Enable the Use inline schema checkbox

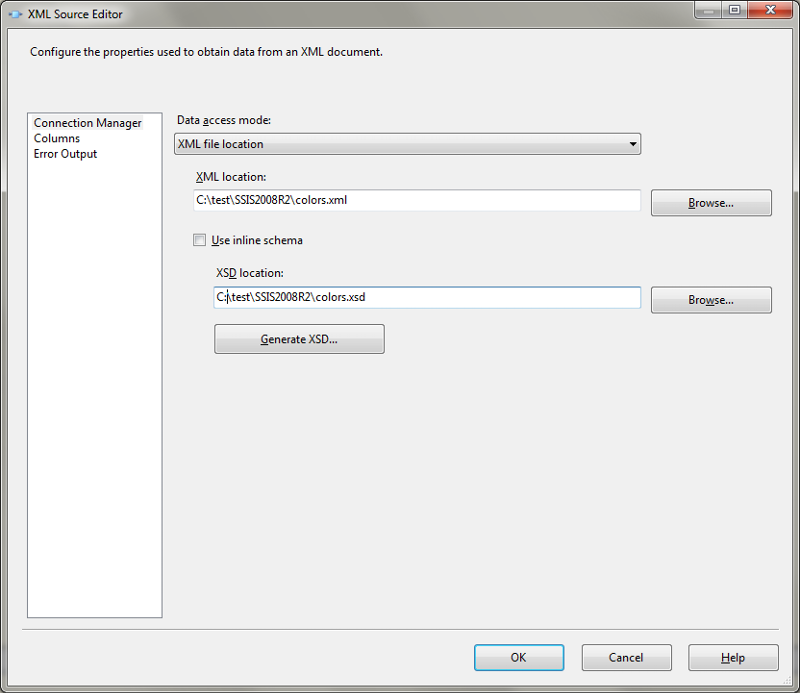(199, 240)
